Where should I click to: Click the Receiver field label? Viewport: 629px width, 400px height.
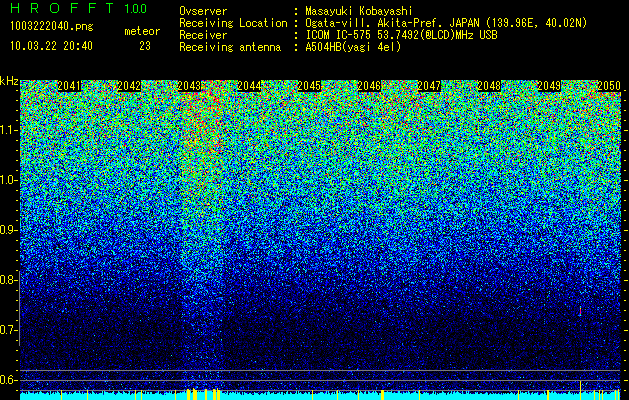coord(203,35)
